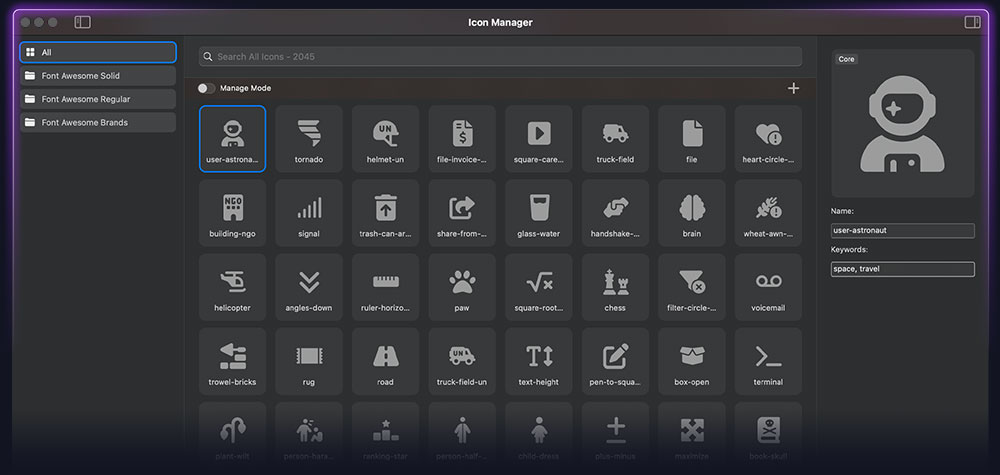This screenshot has height=475, width=1000.
Task: Select the plant-wilt icon
Action: coord(232,435)
